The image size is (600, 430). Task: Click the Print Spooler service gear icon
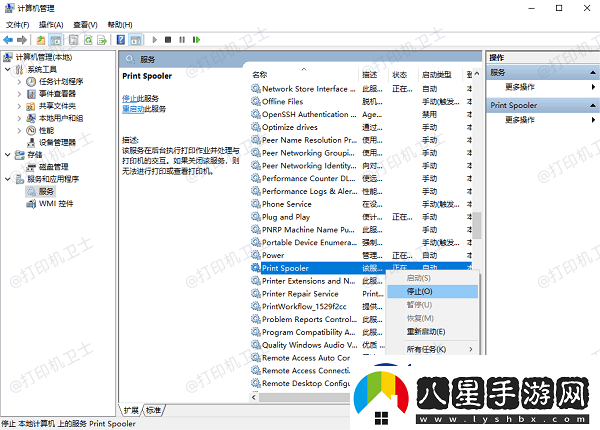(256, 268)
